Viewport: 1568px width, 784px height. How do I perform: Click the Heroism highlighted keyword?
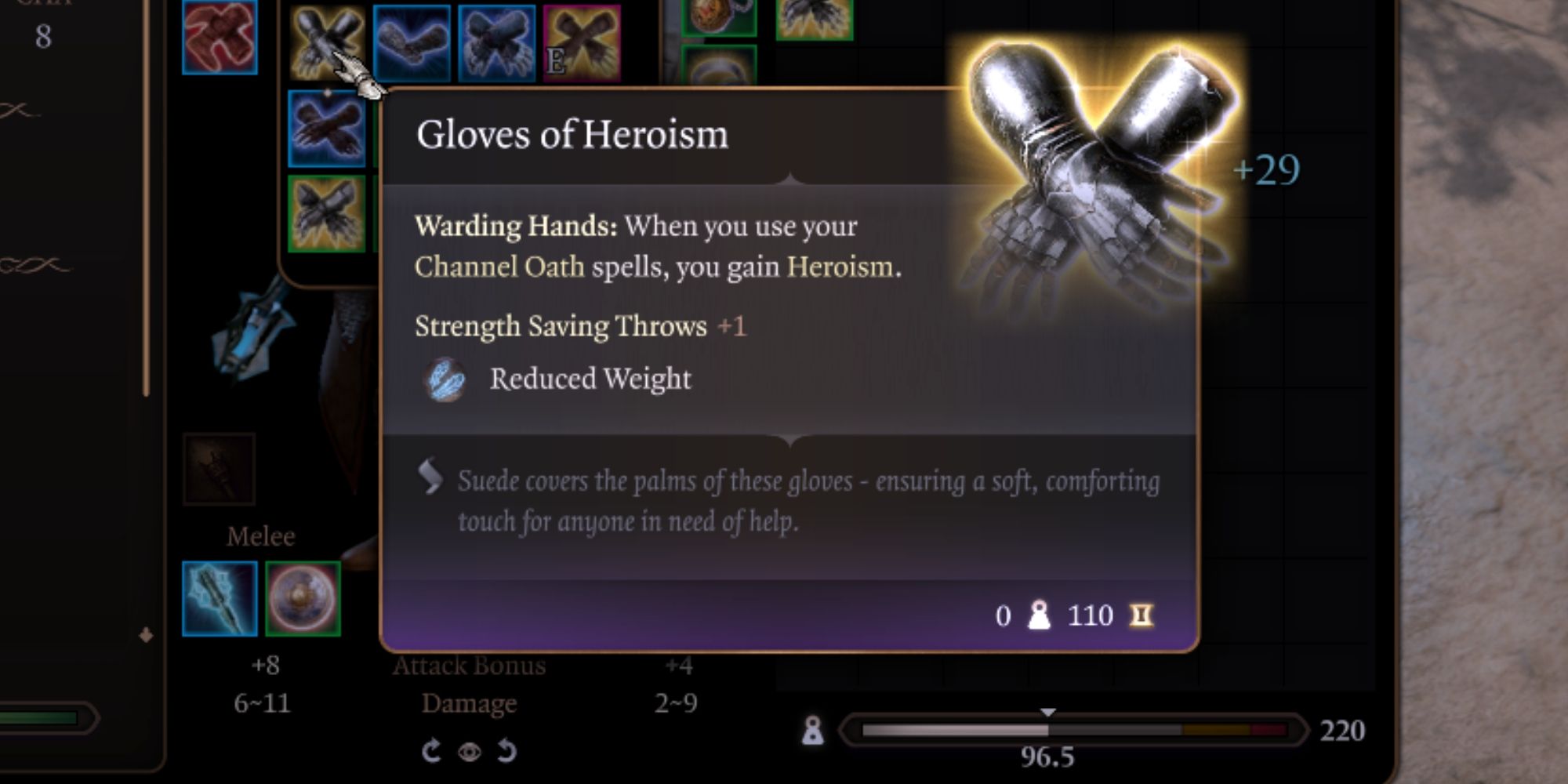point(840,267)
